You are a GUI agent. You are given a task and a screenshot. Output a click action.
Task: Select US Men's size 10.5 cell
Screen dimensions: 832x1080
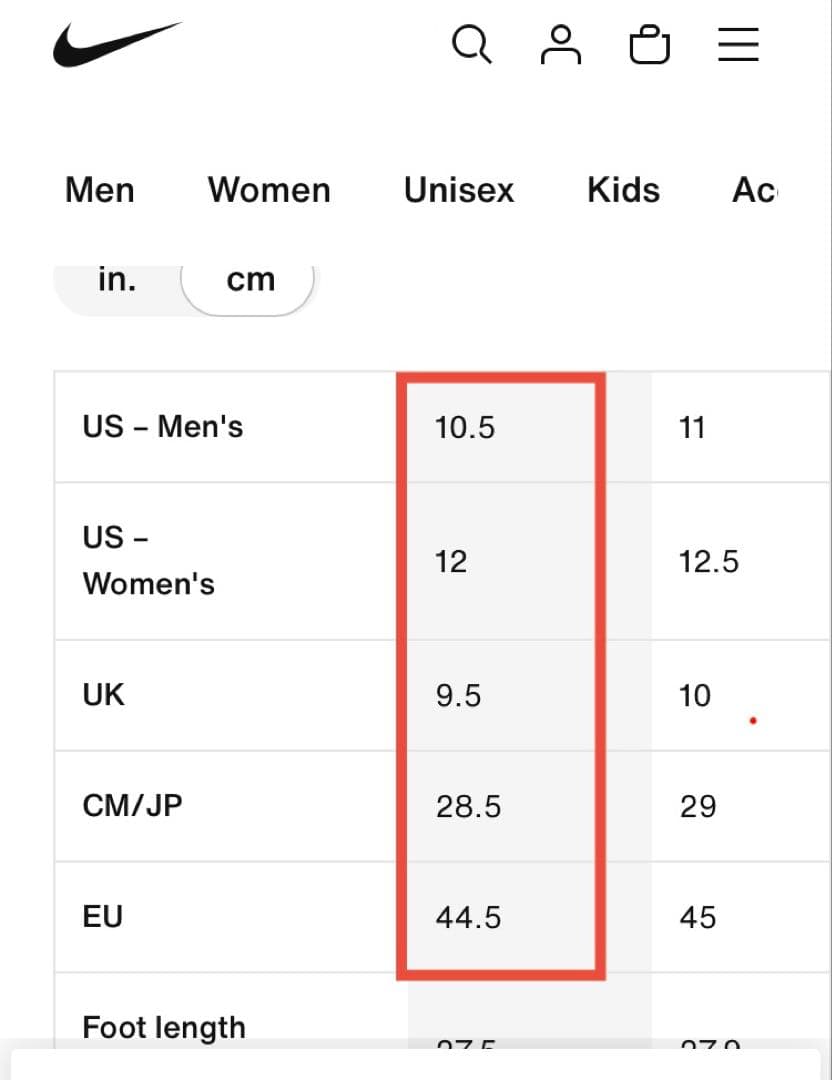coord(466,428)
